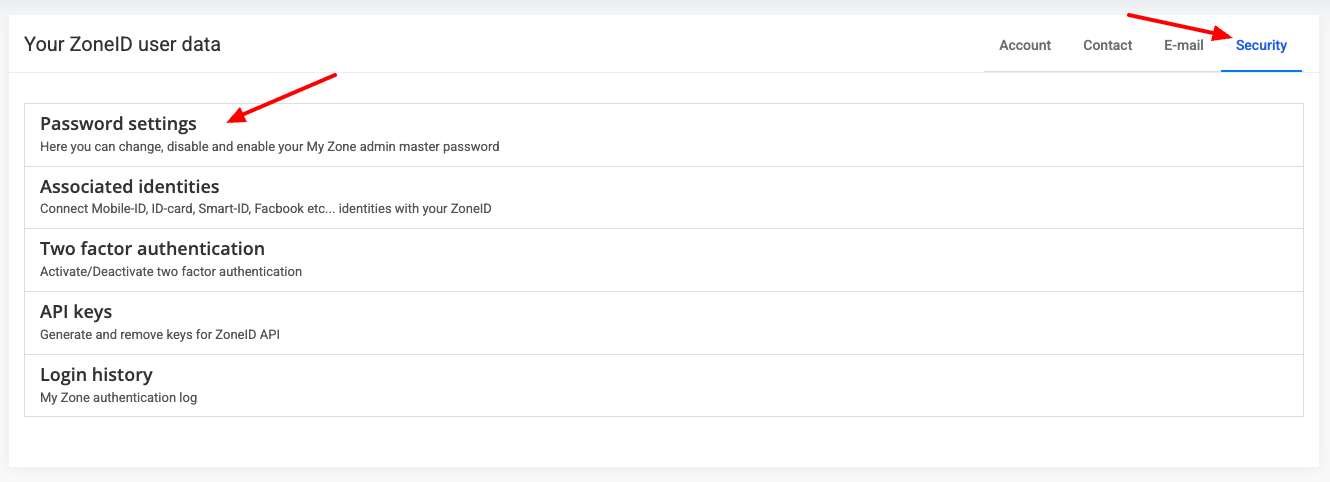Click the master password description text
Image resolution: width=1330 pixels, height=482 pixels.
(269, 147)
